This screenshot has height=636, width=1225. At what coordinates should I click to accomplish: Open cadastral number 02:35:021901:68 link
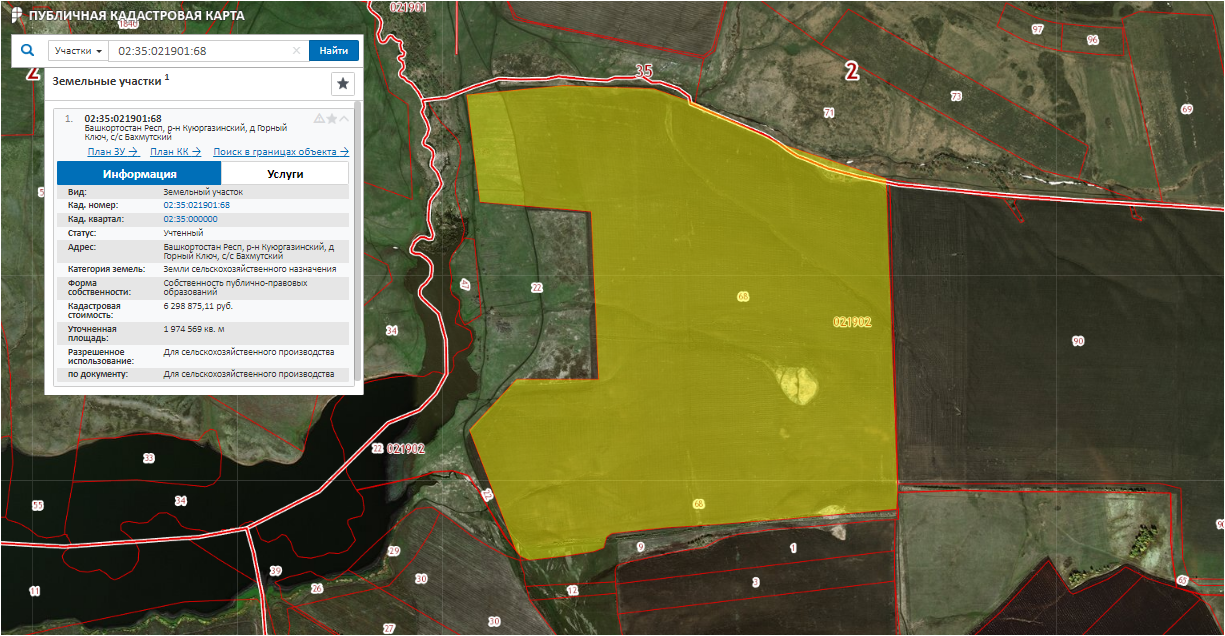tap(196, 205)
